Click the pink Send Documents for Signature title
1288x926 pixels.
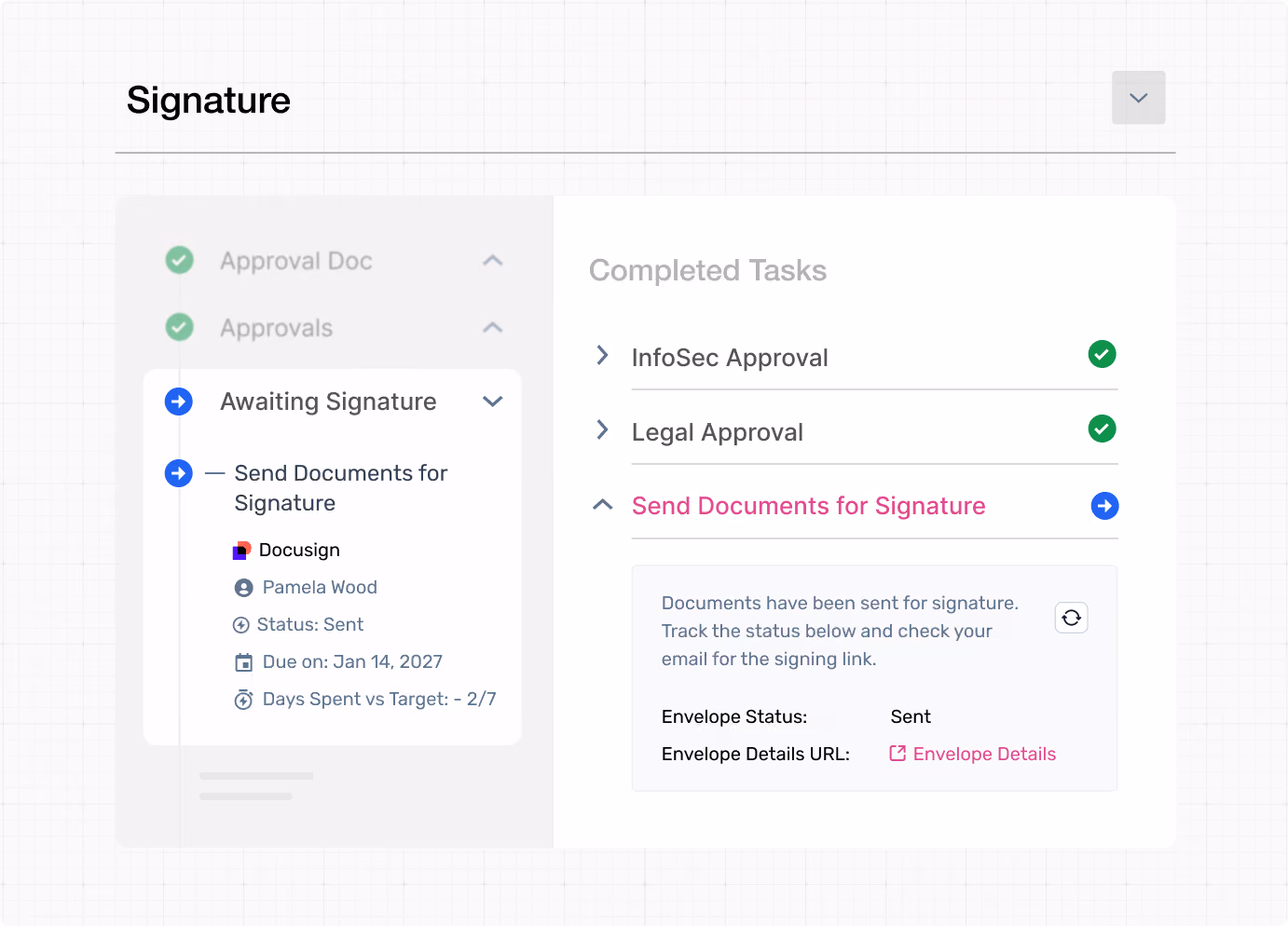pyautogui.click(x=809, y=506)
